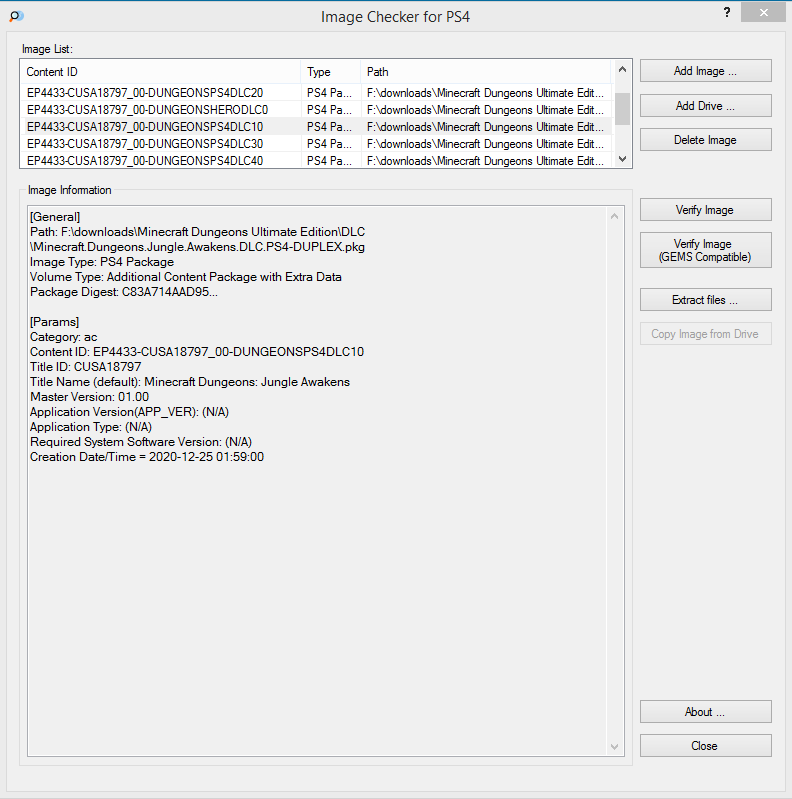This screenshot has width=792, height=799.
Task: Click the image list scrollbar thumb
Action: pos(622,109)
